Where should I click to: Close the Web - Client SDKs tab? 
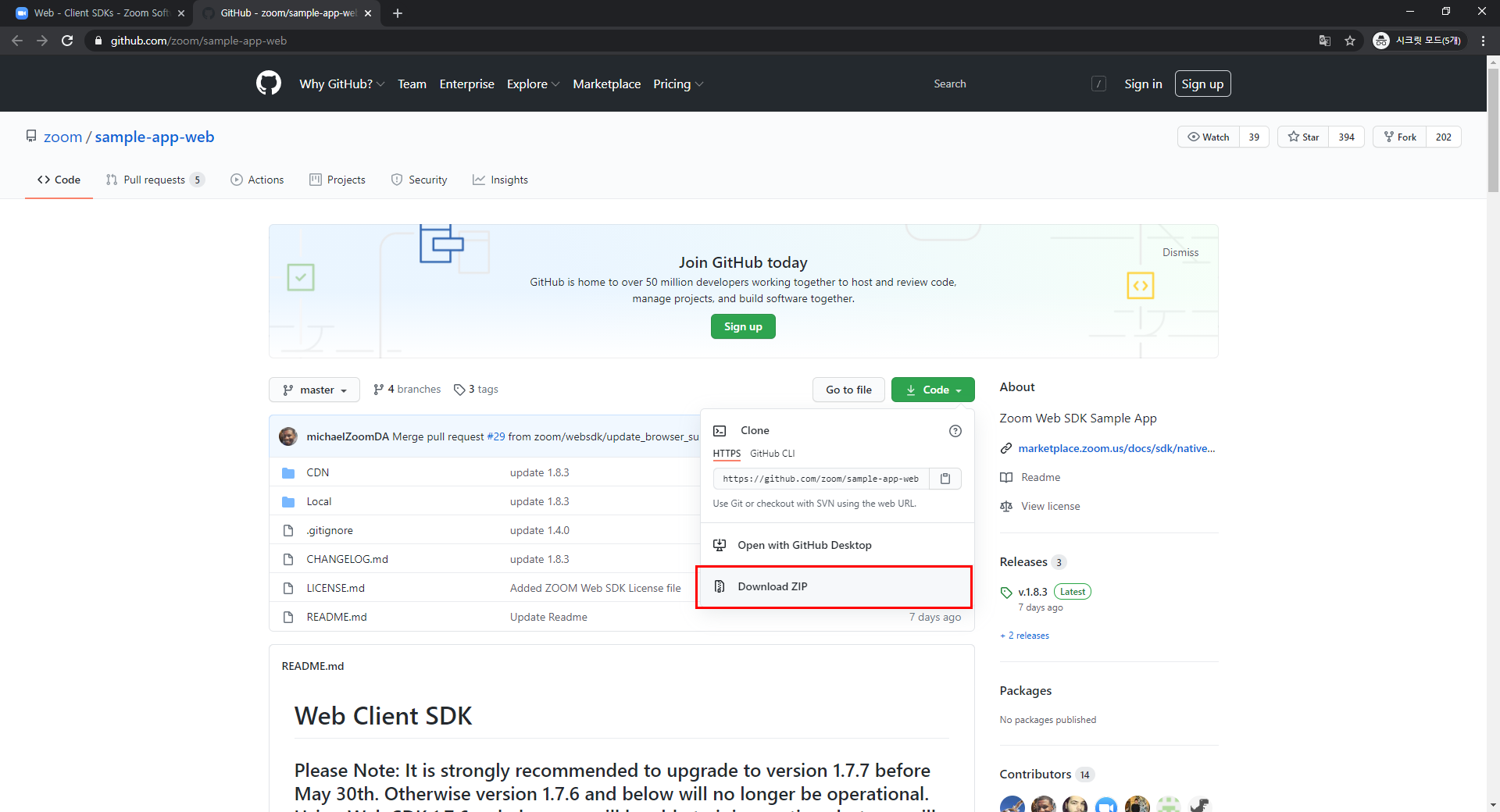[x=181, y=13]
